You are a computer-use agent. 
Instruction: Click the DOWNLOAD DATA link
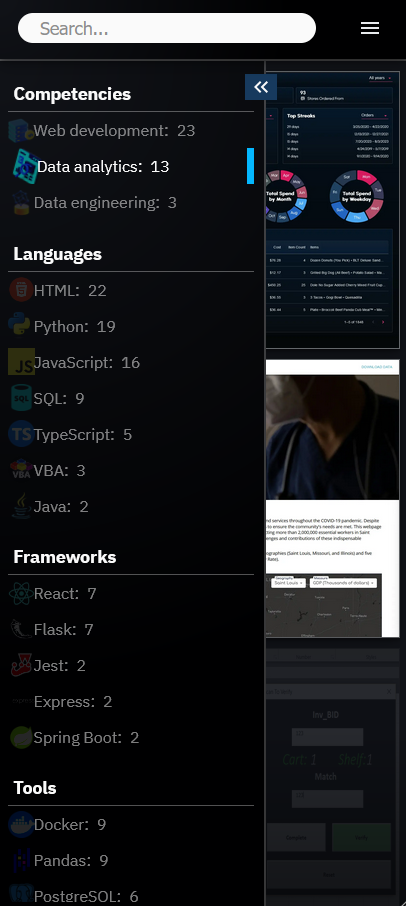click(377, 367)
